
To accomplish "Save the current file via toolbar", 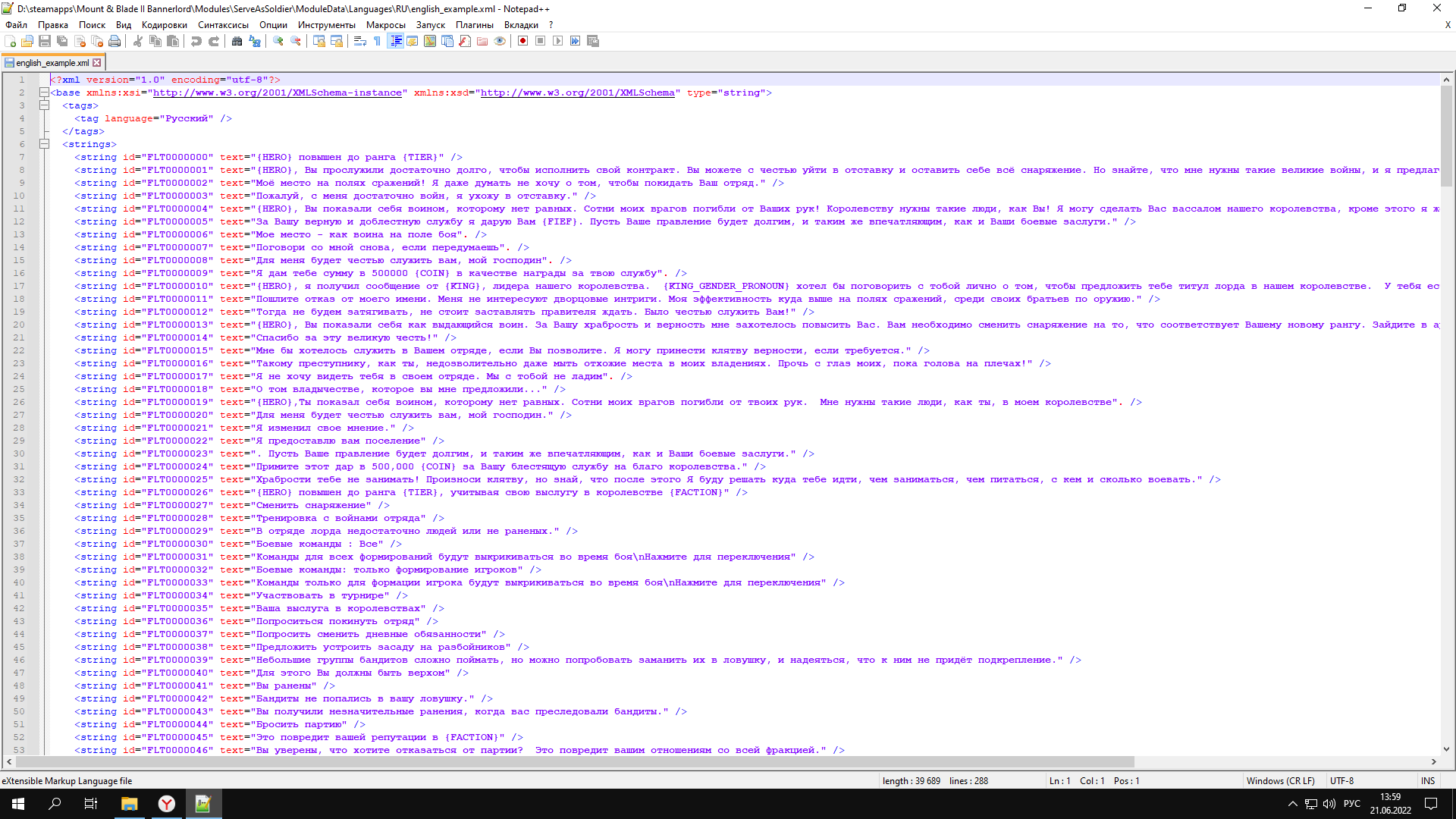I will coord(45,41).
